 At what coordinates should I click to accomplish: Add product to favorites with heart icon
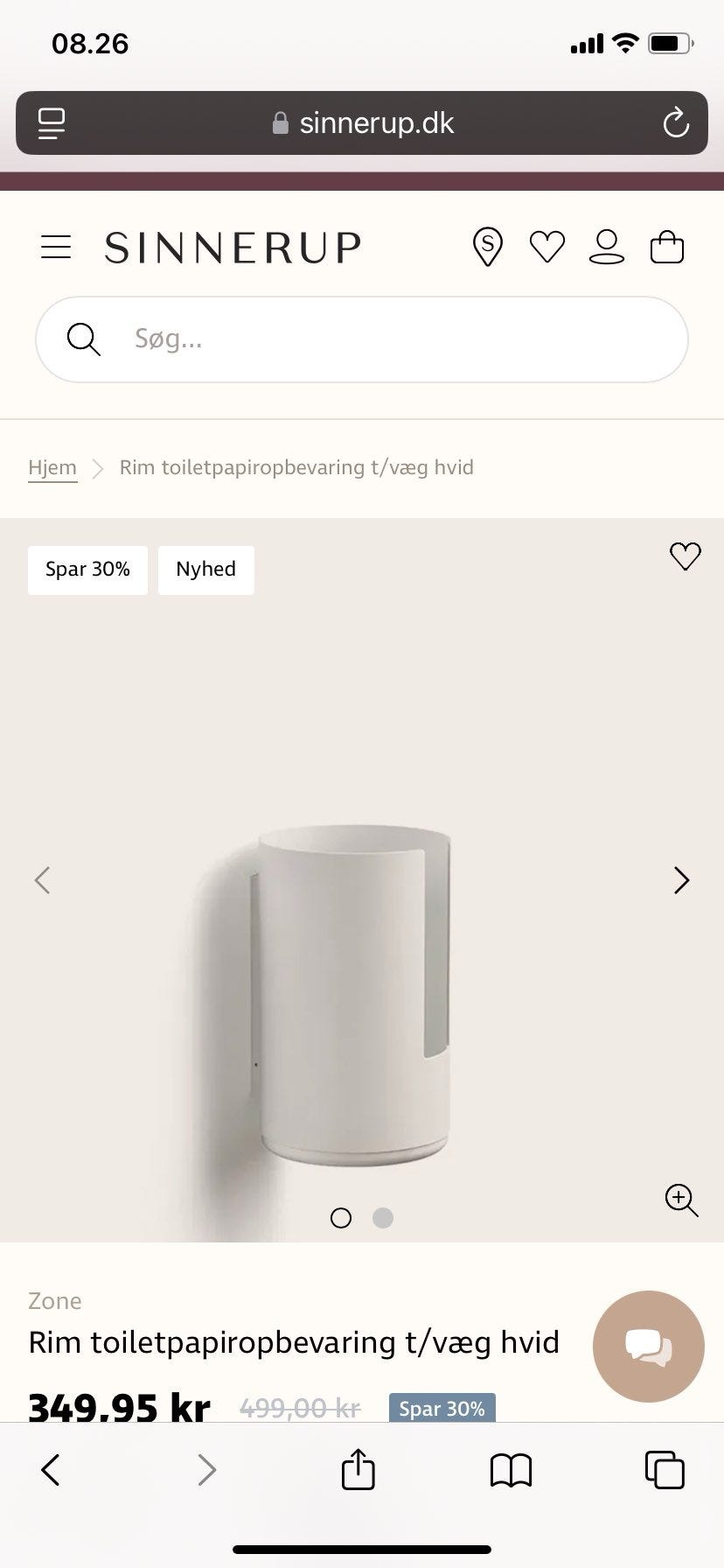tap(686, 556)
